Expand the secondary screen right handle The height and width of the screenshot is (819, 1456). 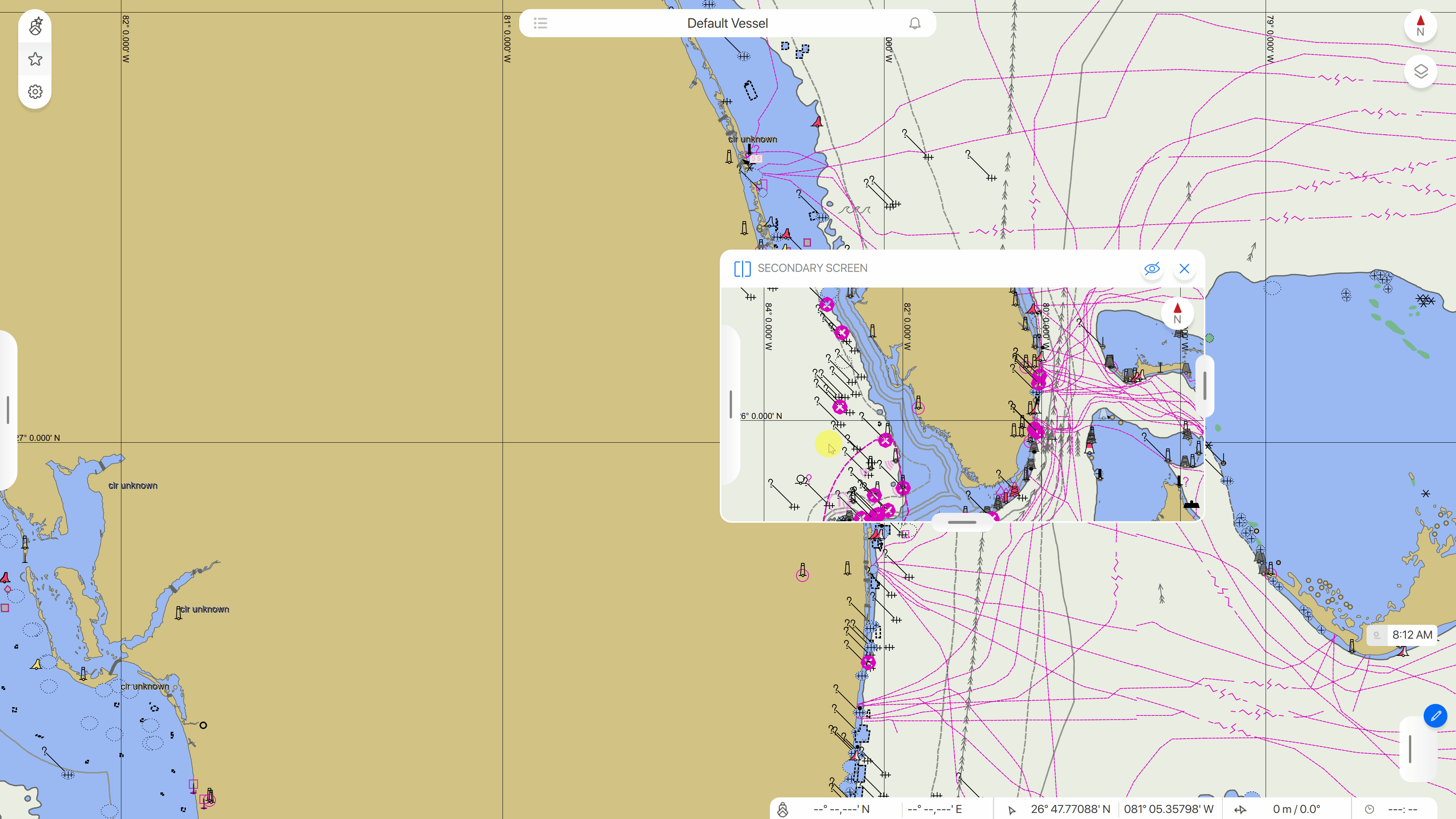coord(1205,387)
